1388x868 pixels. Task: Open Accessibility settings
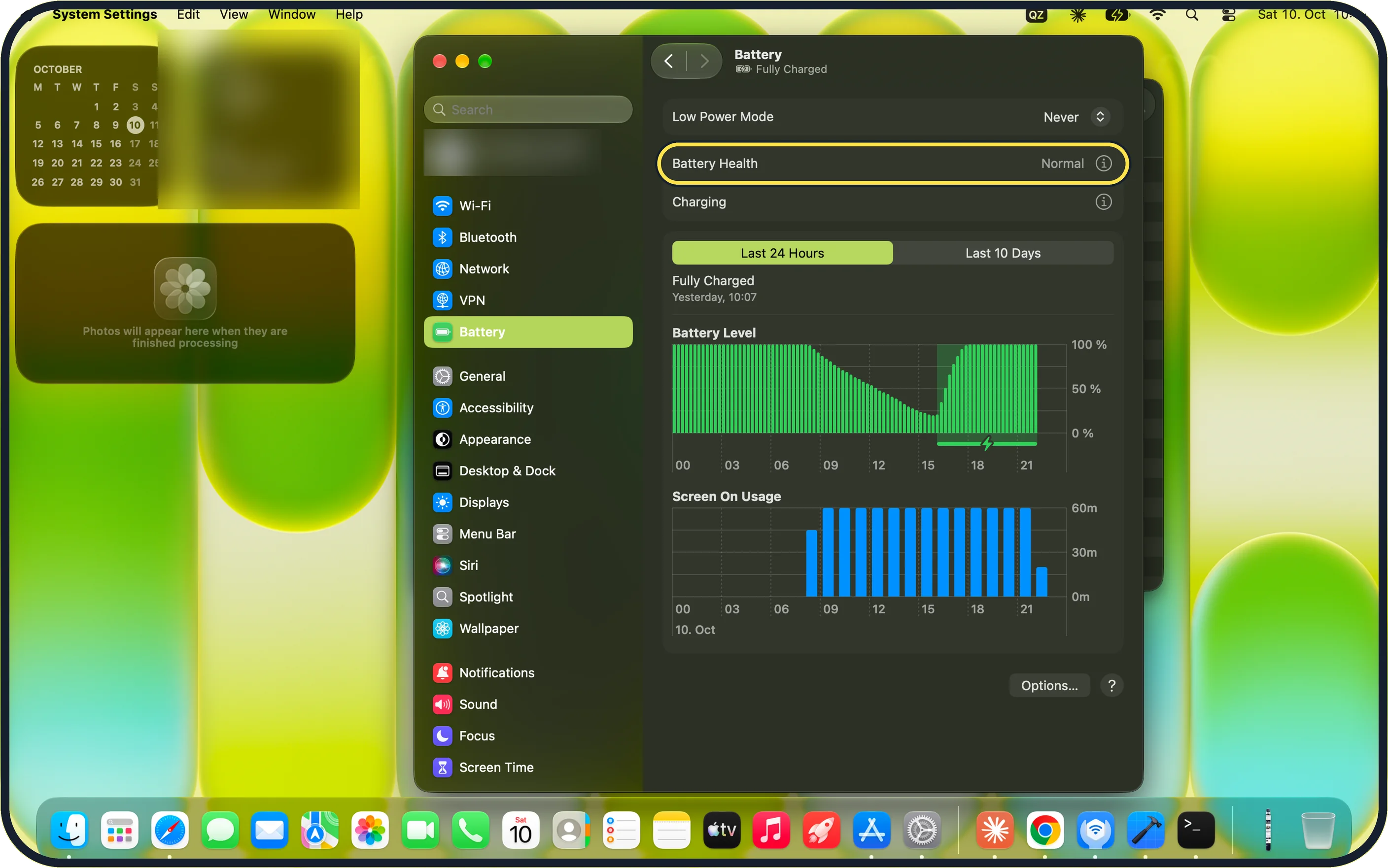528,407
